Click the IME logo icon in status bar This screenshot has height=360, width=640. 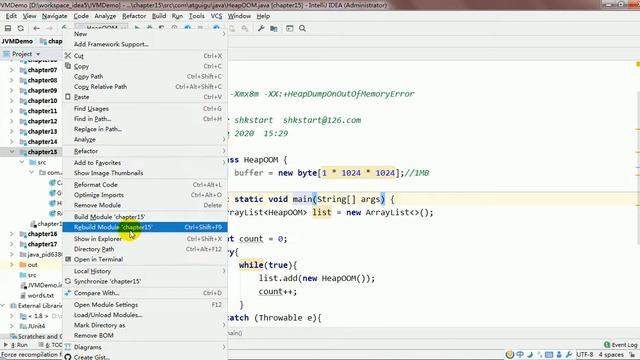(x=509, y=355)
